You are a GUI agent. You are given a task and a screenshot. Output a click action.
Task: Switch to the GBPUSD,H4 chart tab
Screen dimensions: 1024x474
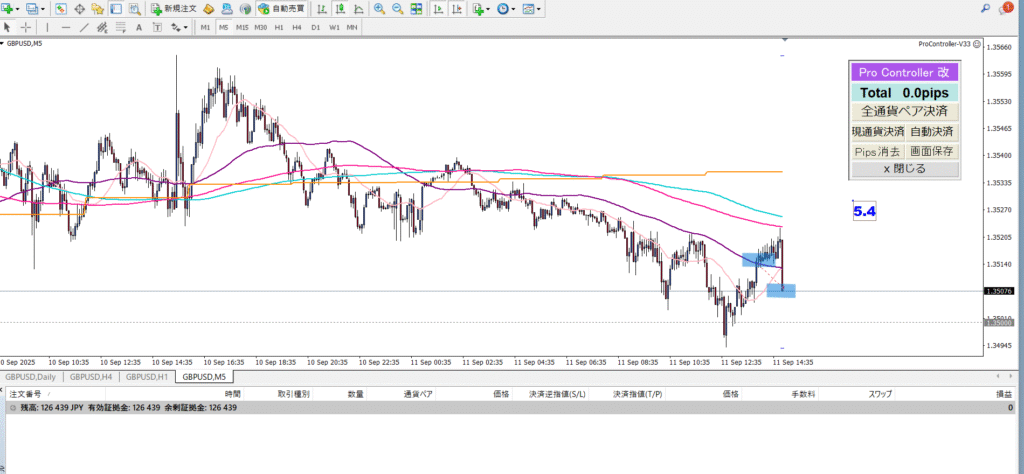point(90,377)
